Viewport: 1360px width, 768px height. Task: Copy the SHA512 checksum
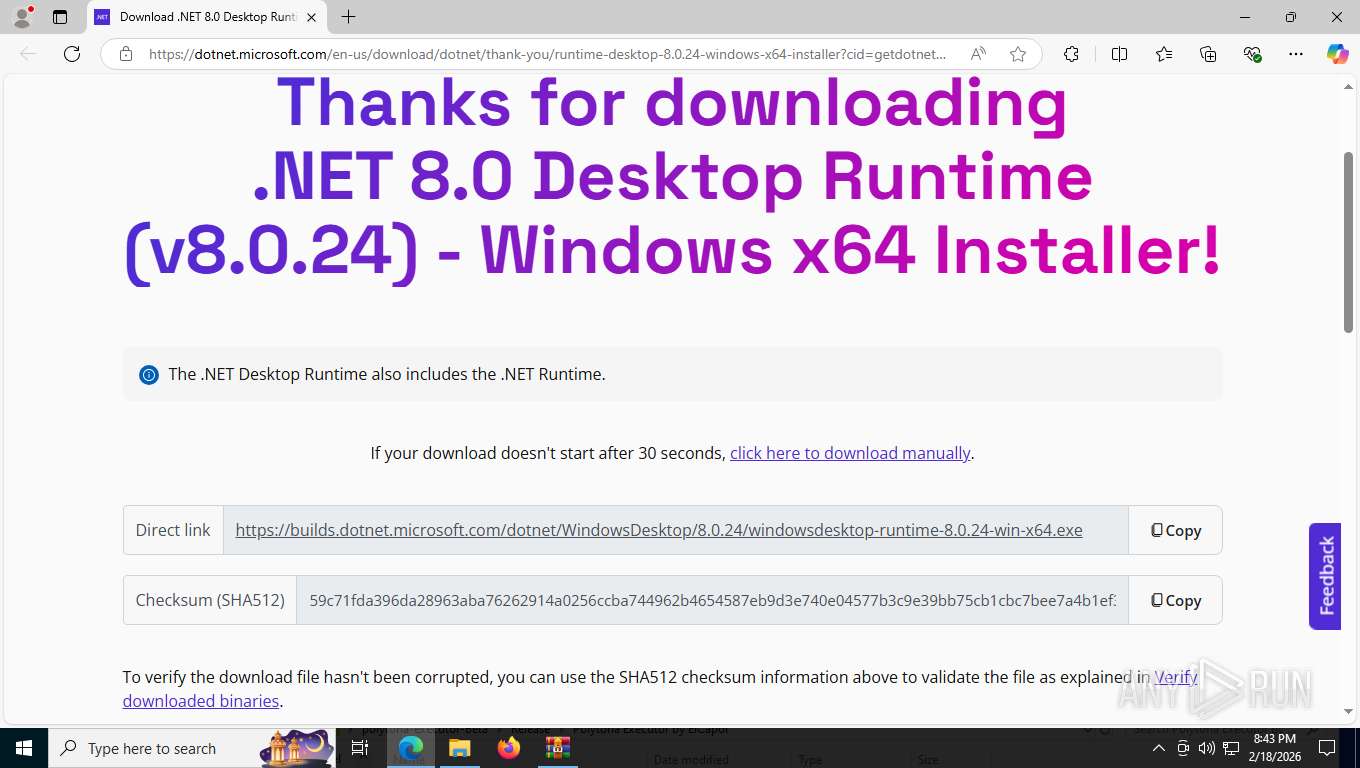[1175, 600]
